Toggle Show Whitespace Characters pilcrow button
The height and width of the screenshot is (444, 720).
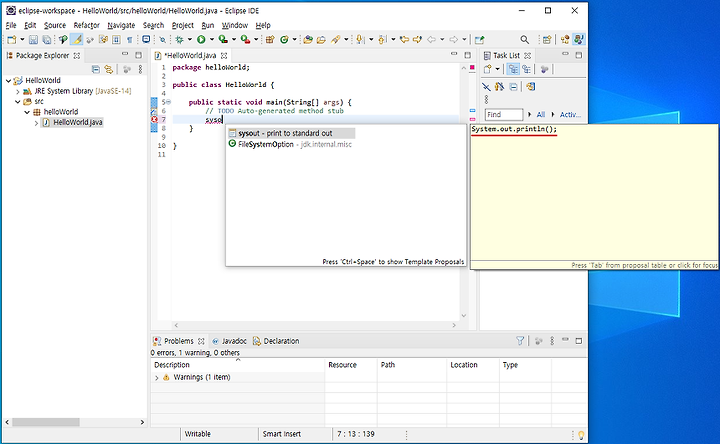click(x=129, y=40)
